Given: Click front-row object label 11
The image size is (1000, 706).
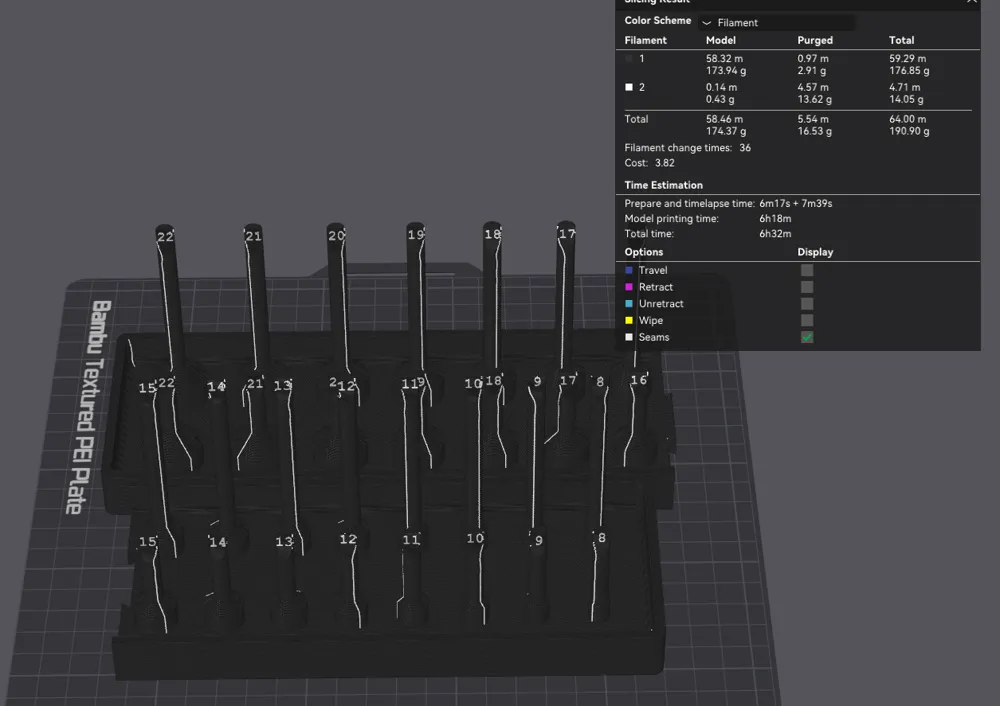Looking at the screenshot, I should click(x=411, y=540).
